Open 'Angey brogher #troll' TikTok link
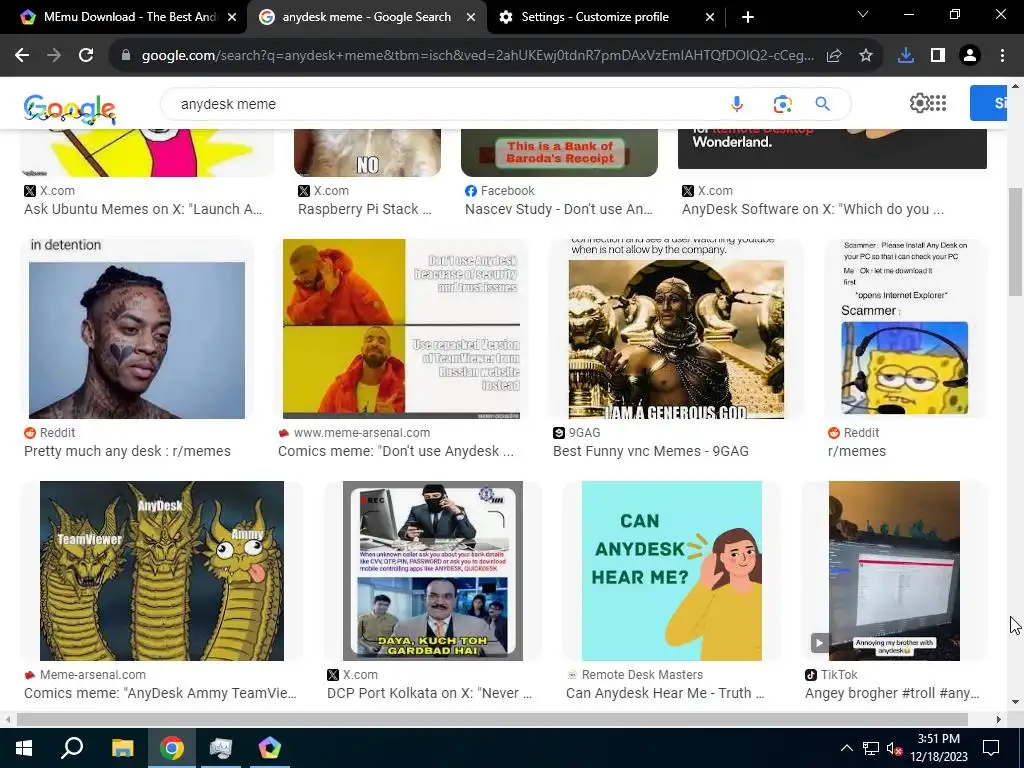The image size is (1024, 768). (892, 693)
